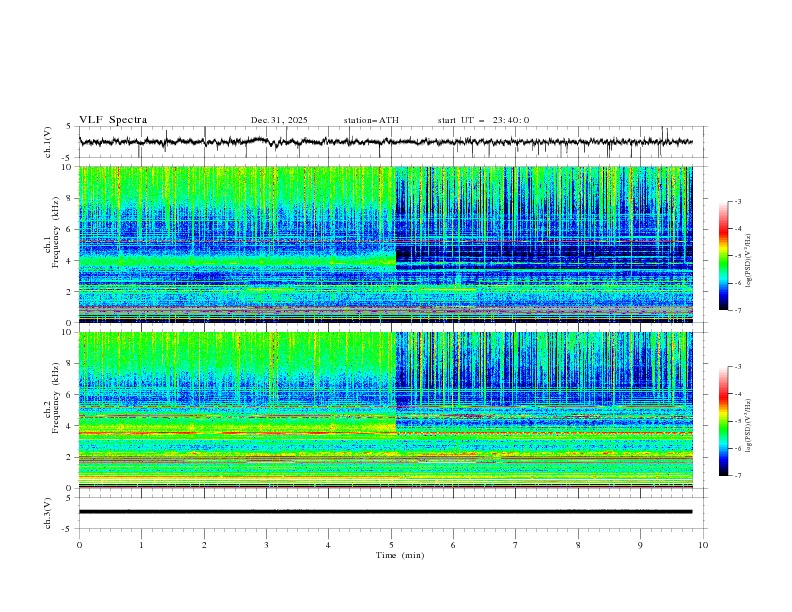Viewport: 792px width, 612px height.
Task: Click time axis tick label "1"
Action: pyautogui.click(x=141, y=545)
